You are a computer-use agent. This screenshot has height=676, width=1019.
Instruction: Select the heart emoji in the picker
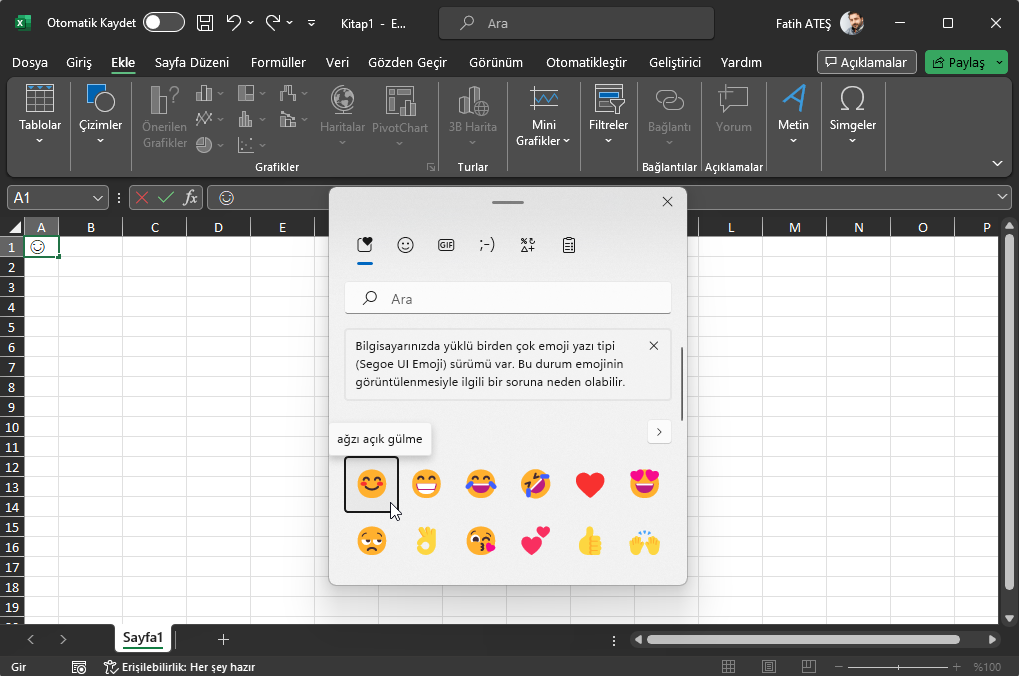[590, 484]
